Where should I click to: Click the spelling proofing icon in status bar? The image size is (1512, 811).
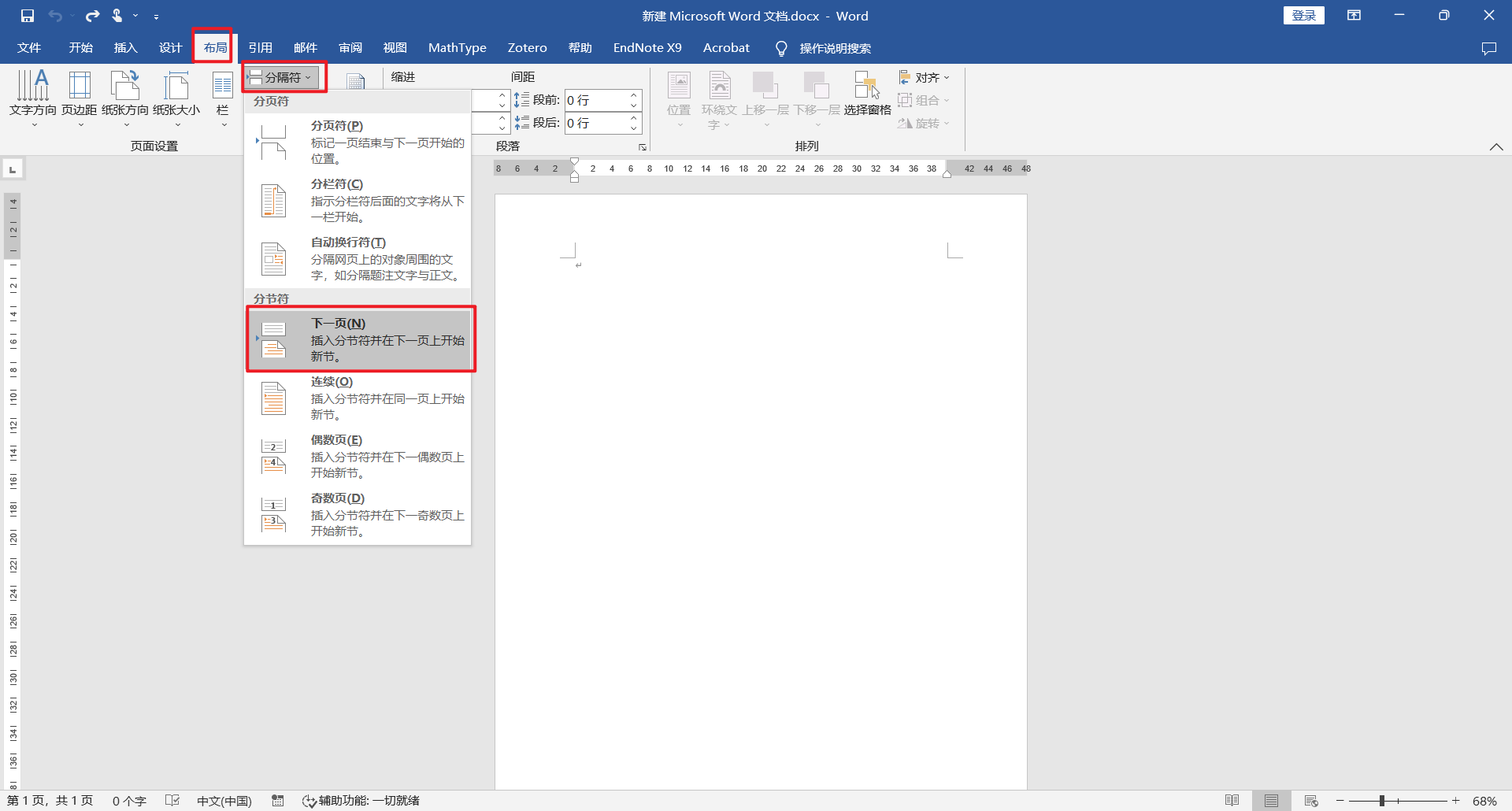[172, 801]
